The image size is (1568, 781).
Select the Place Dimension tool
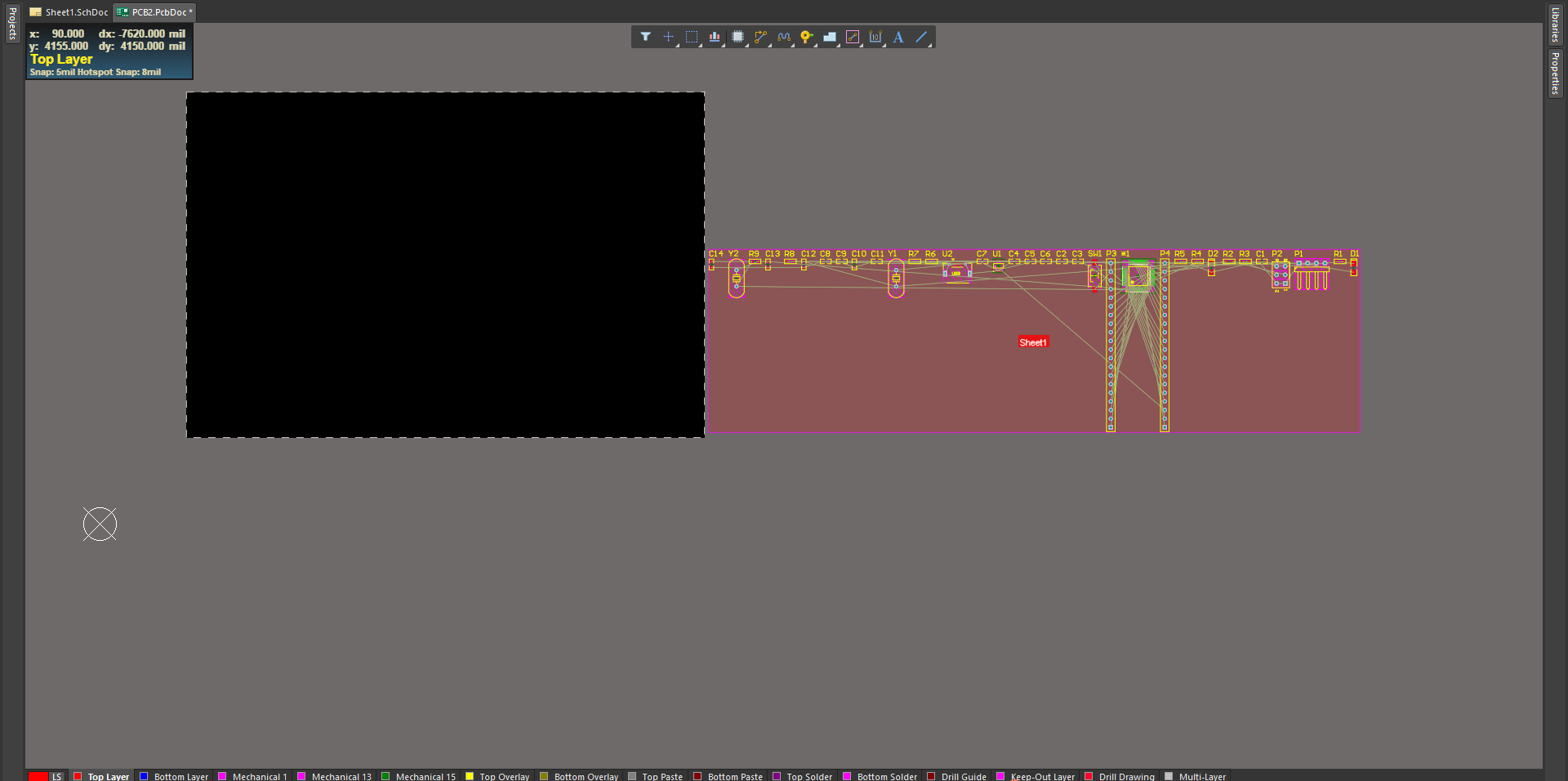[x=875, y=37]
